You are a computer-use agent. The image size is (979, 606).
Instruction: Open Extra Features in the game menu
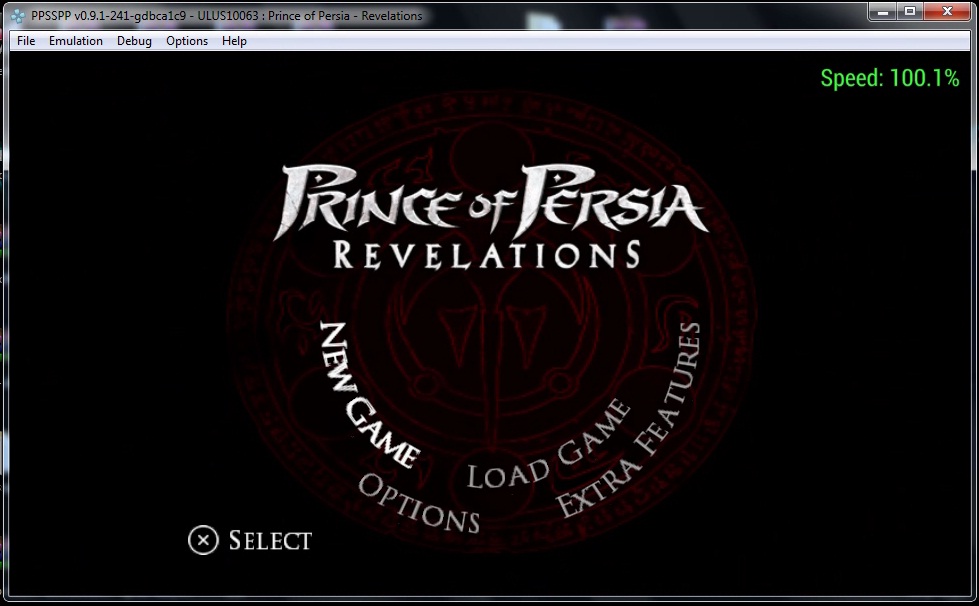(630, 420)
